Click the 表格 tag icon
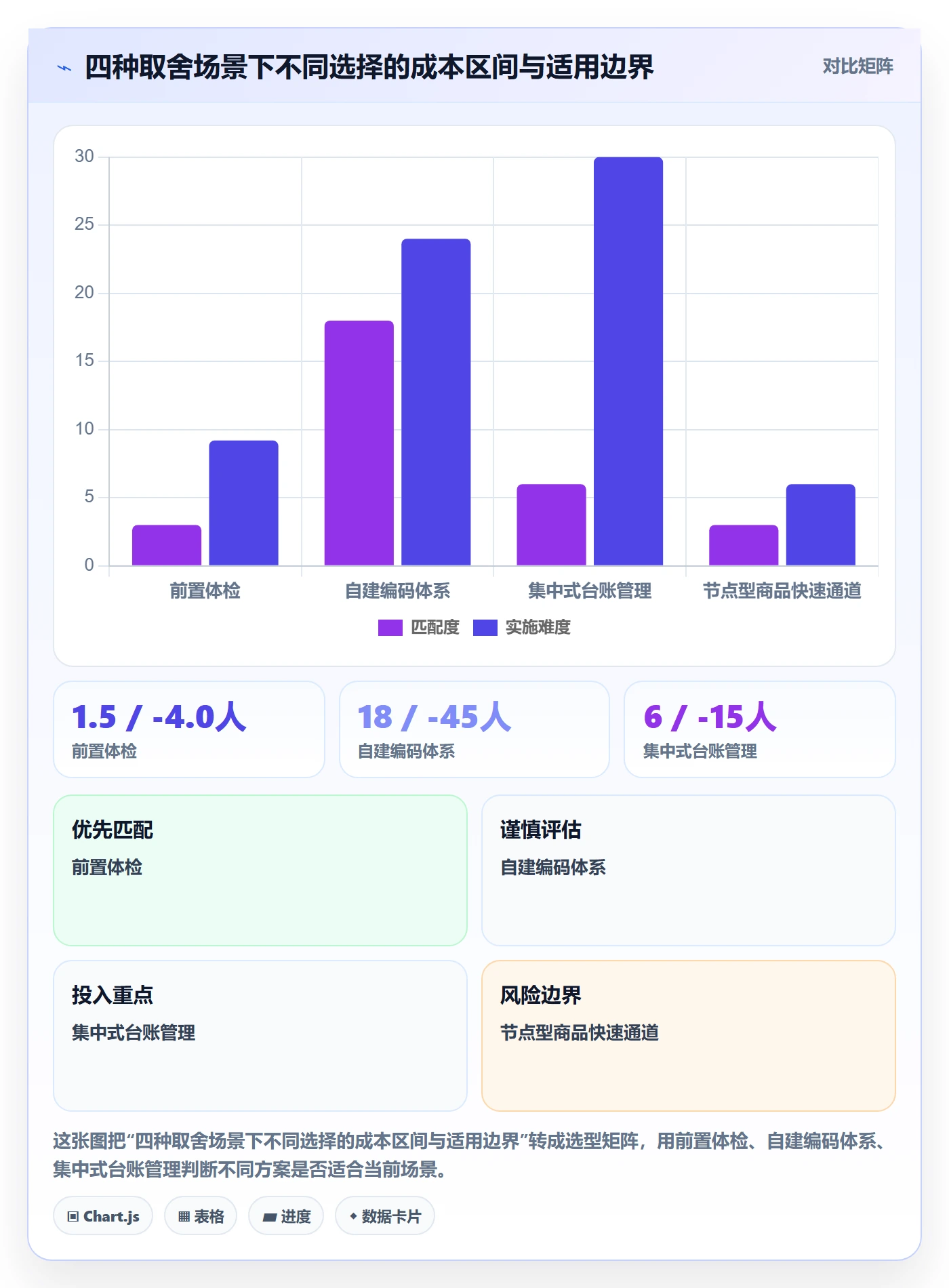Screen dimensions: 949x1288 click(x=184, y=1217)
